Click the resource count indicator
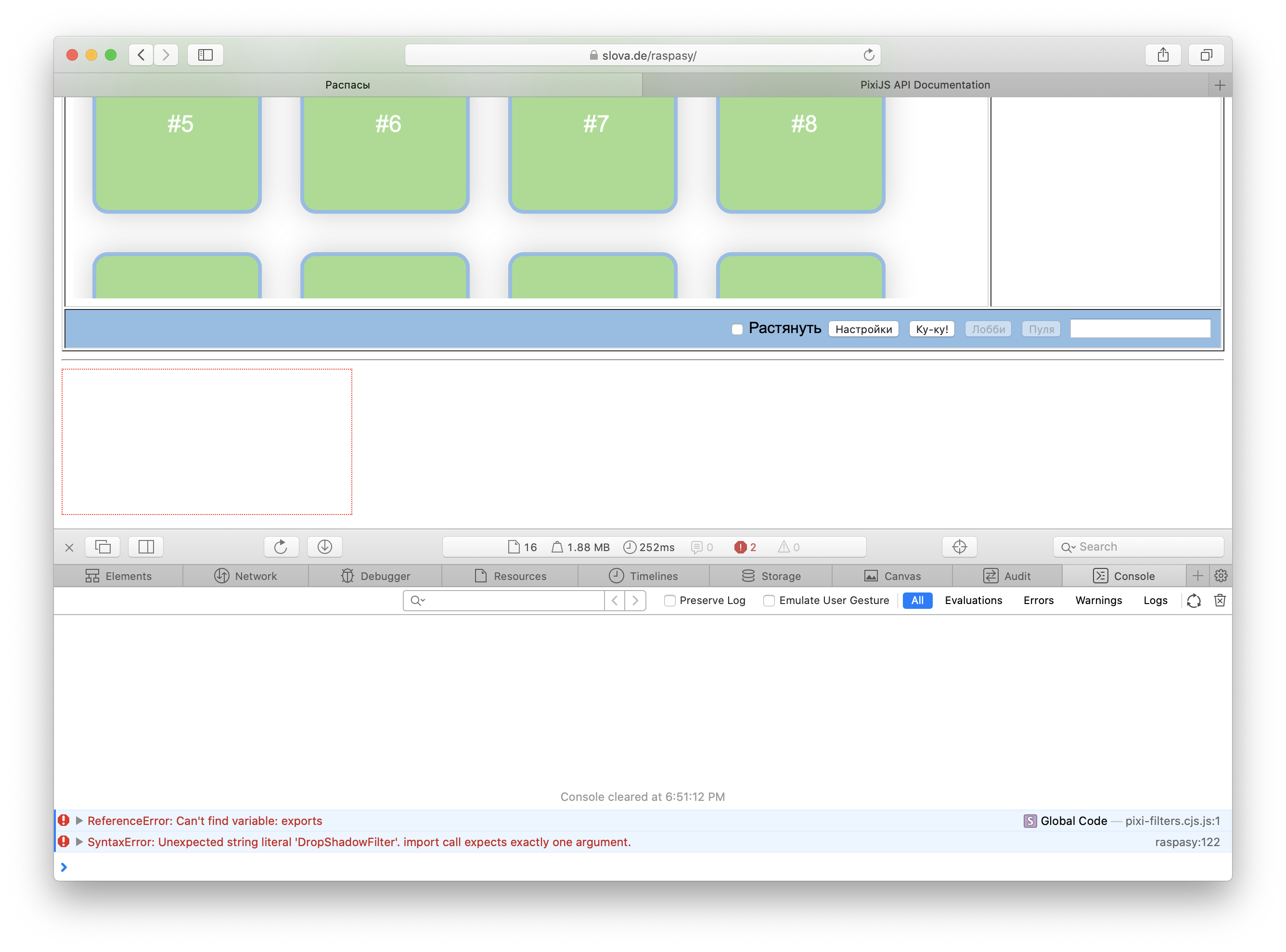Viewport: 1286px width, 952px height. tap(522, 547)
